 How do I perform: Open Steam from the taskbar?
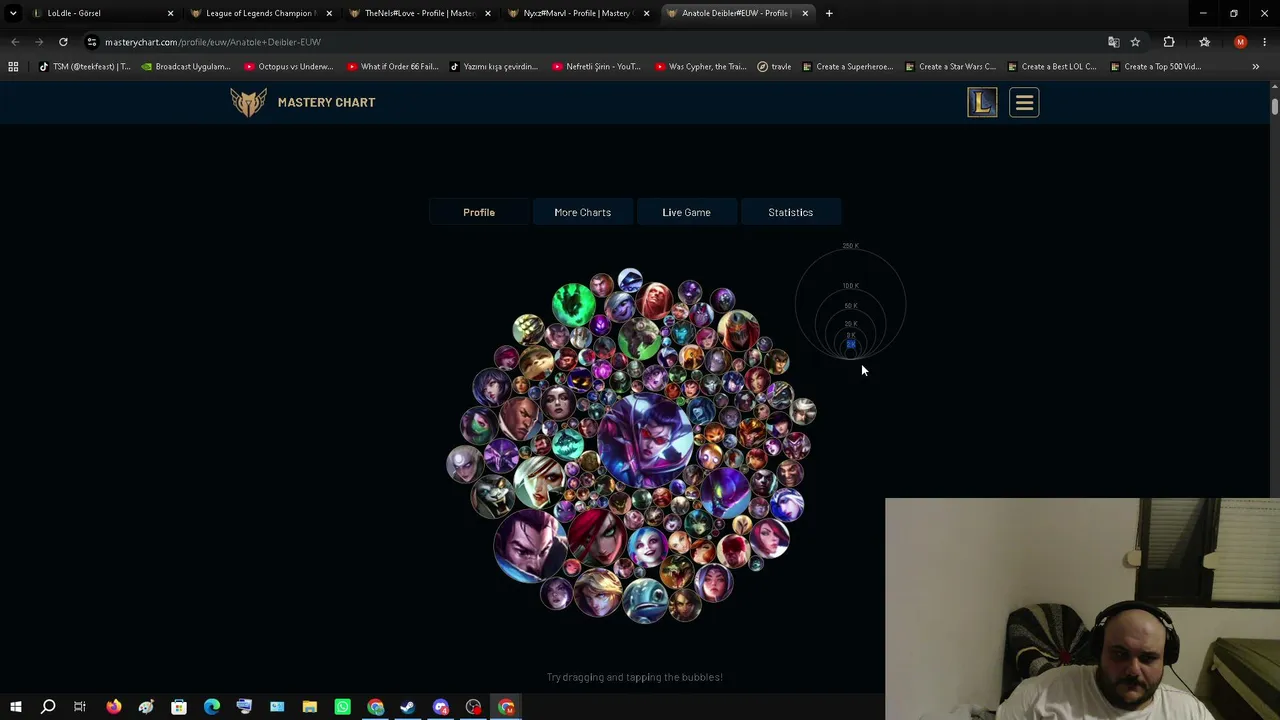pos(408,707)
